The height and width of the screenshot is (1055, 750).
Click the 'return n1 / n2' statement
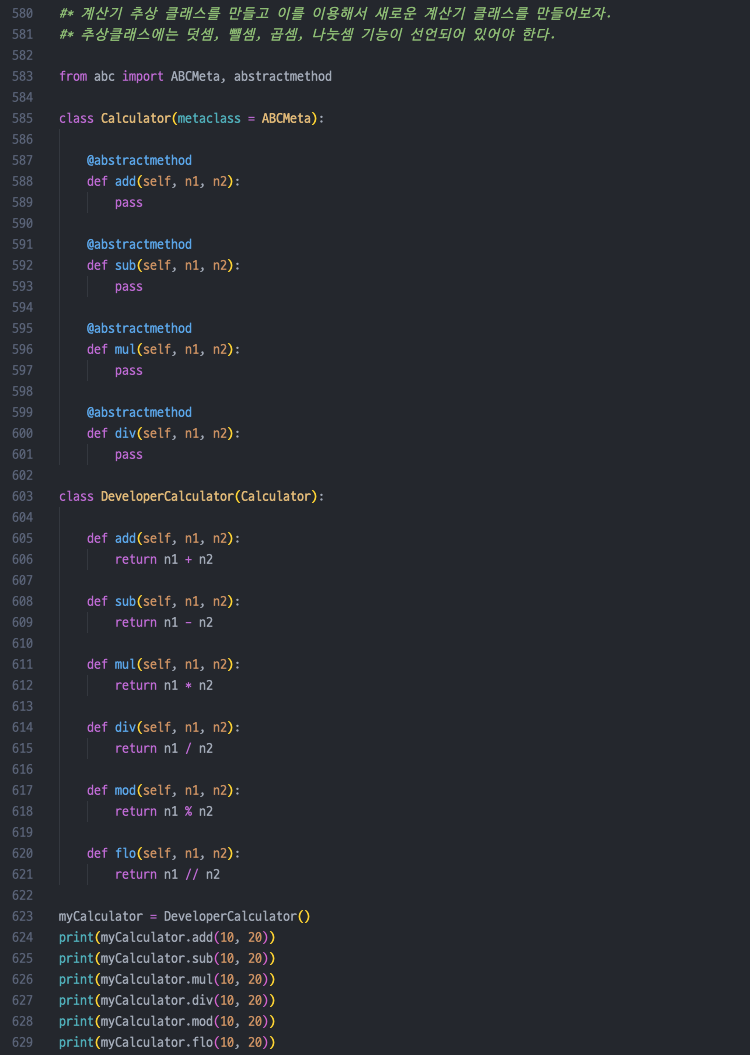(164, 748)
